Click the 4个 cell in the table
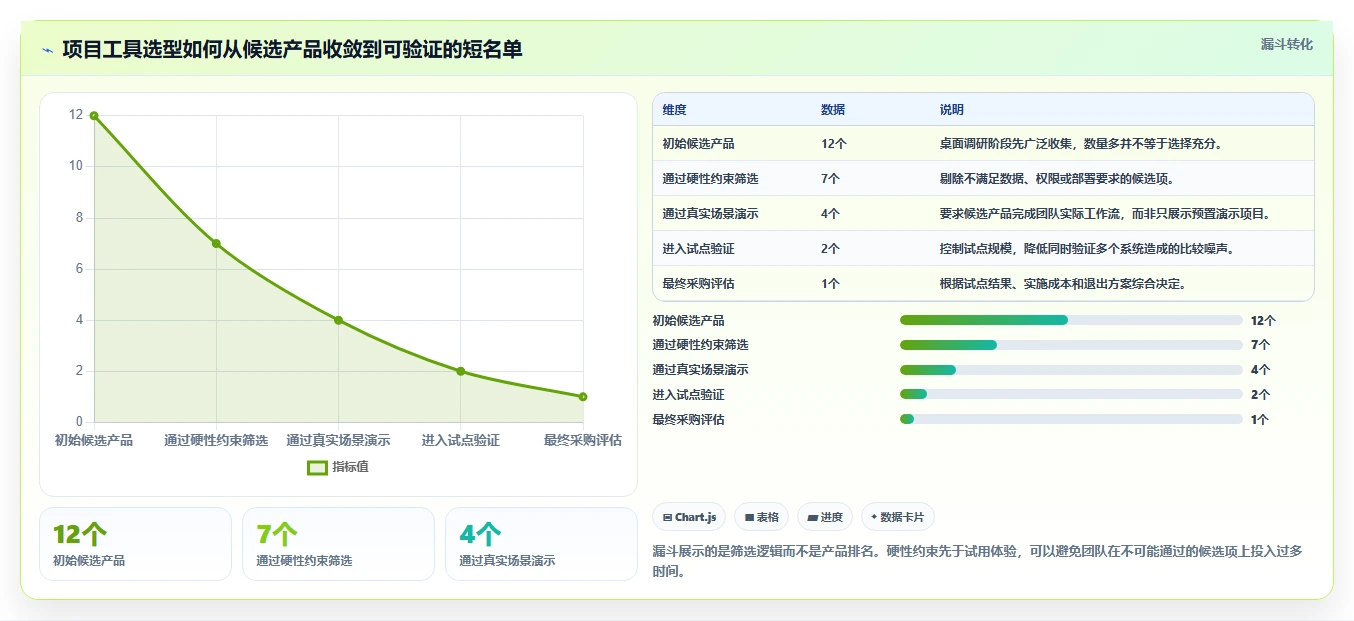1354x621 pixels. pyautogui.click(x=830, y=214)
